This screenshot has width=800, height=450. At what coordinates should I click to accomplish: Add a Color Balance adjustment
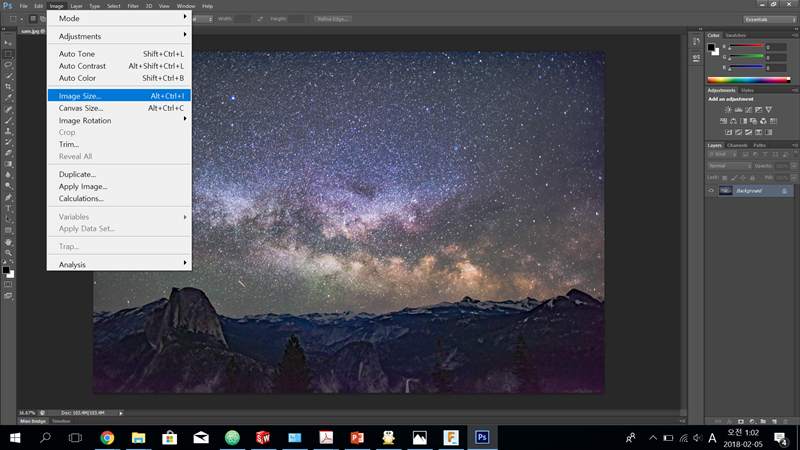[733, 121]
